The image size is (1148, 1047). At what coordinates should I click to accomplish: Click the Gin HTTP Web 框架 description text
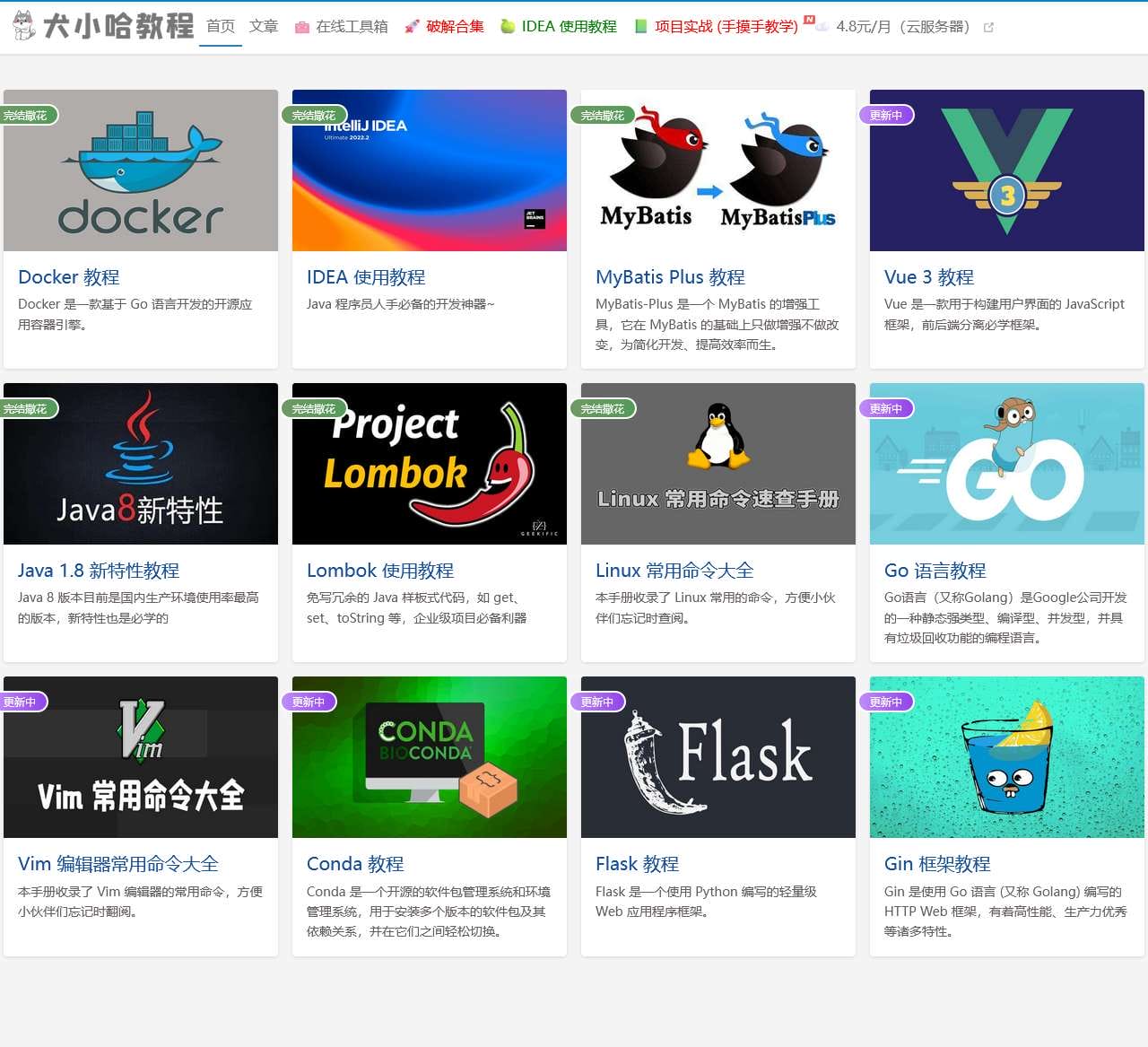coord(1005,911)
